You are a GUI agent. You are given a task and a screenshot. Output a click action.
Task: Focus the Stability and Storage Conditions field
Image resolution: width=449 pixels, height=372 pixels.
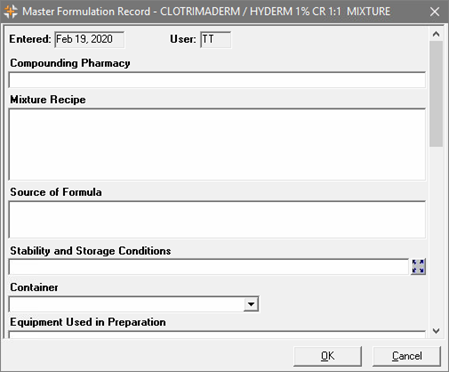point(209,267)
